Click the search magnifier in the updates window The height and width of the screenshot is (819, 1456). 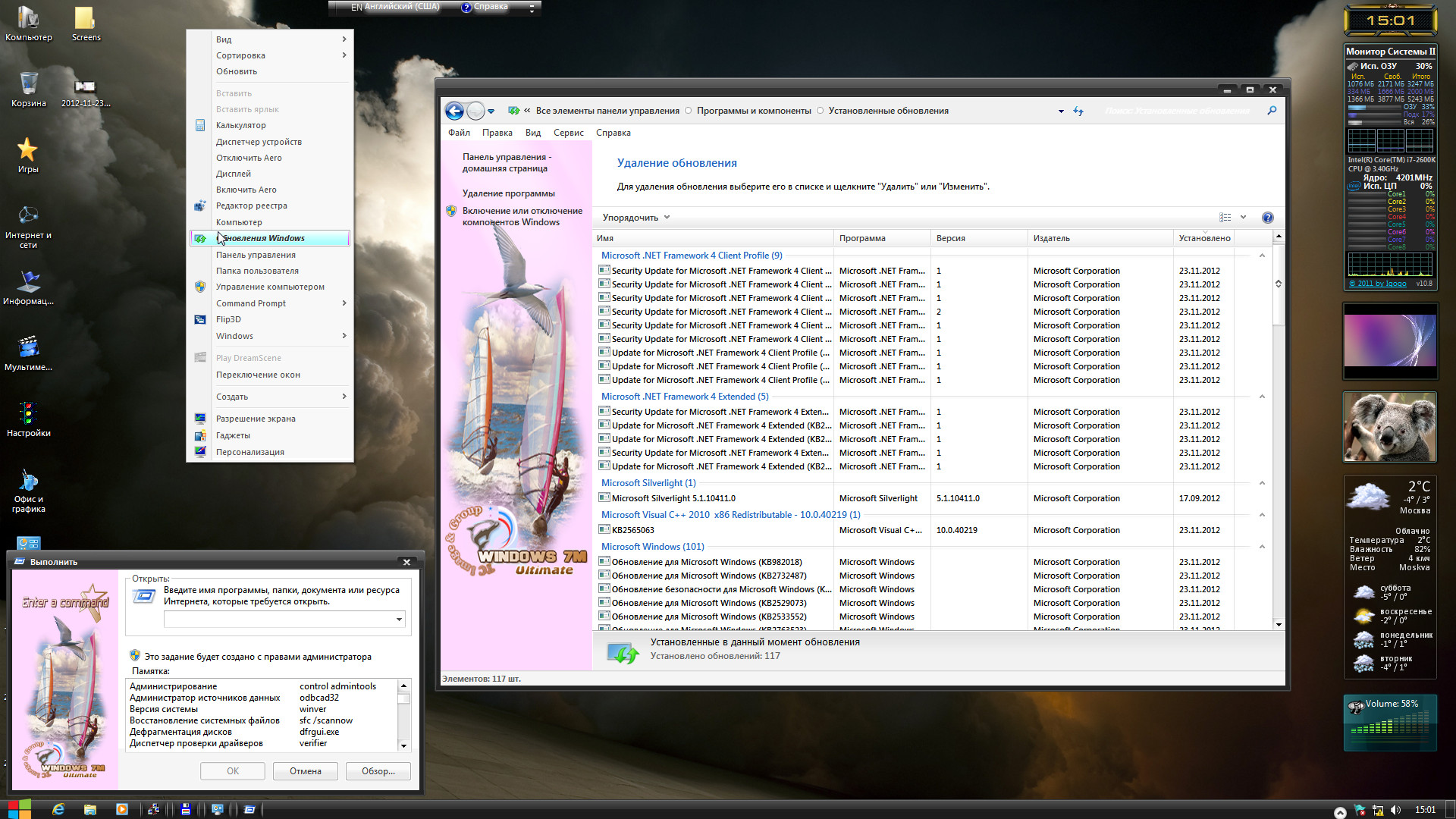(x=1272, y=111)
